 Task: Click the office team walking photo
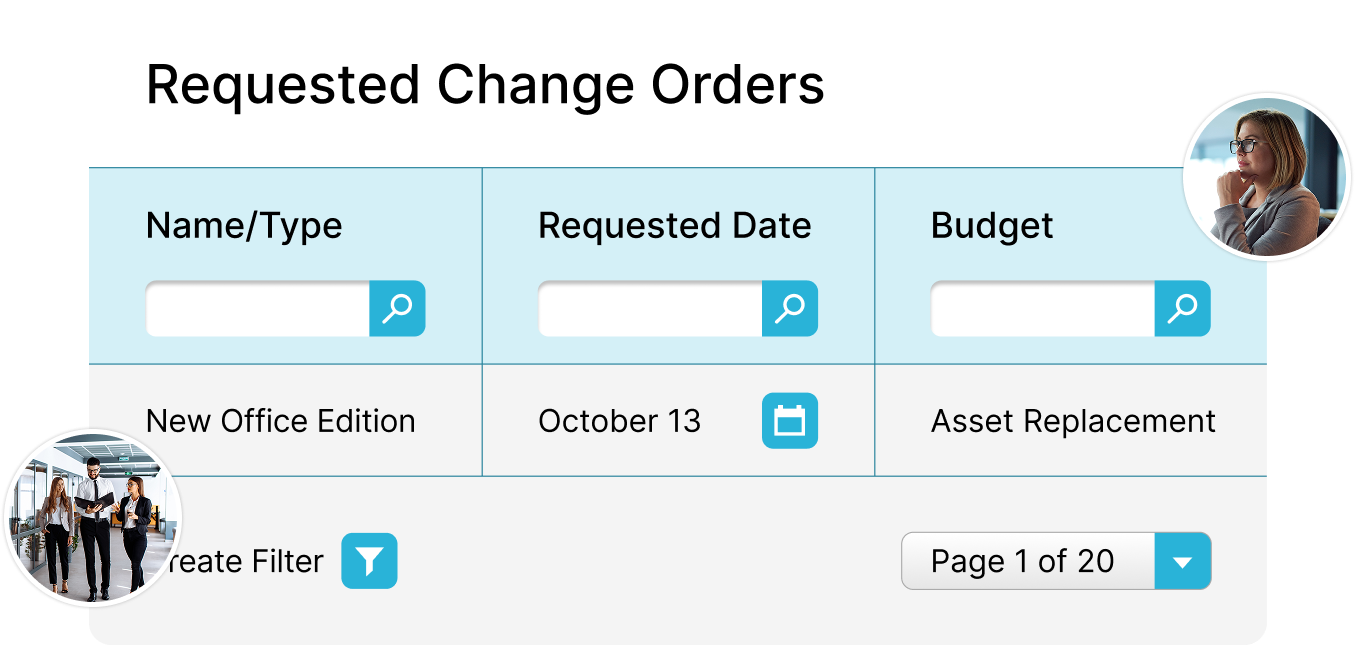(93, 518)
